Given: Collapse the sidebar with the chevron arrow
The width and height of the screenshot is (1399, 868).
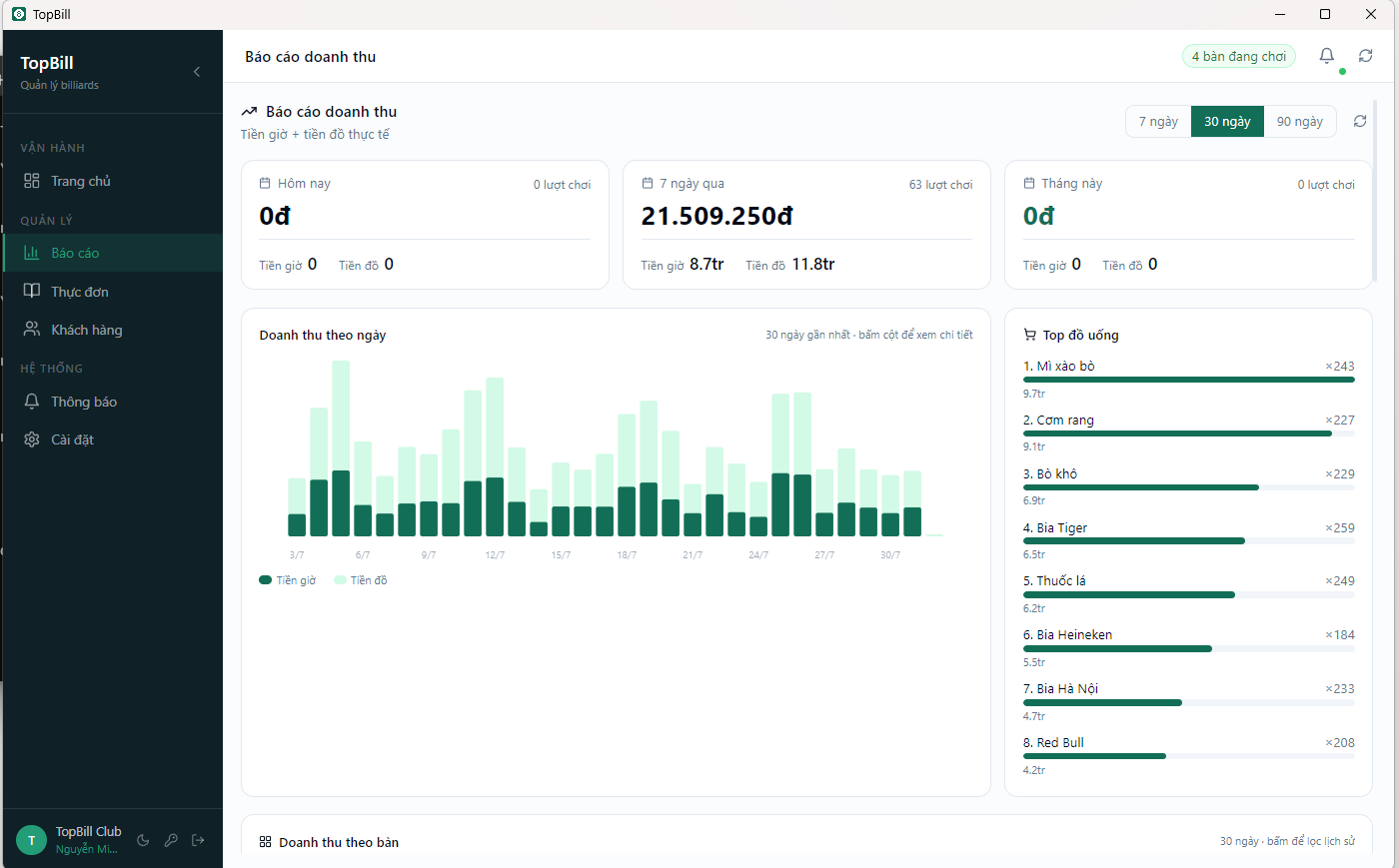Looking at the screenshot, I should coord(197,72).
